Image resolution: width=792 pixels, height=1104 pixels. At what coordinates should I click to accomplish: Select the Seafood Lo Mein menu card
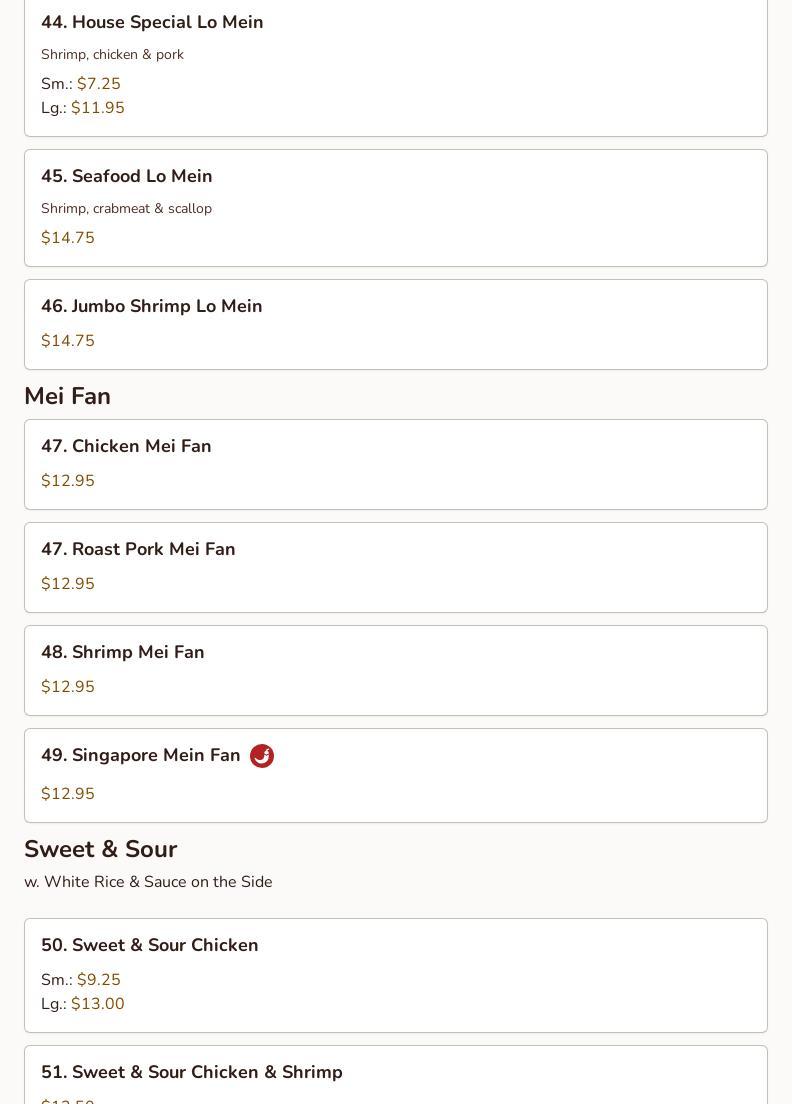tap(396, 208)
